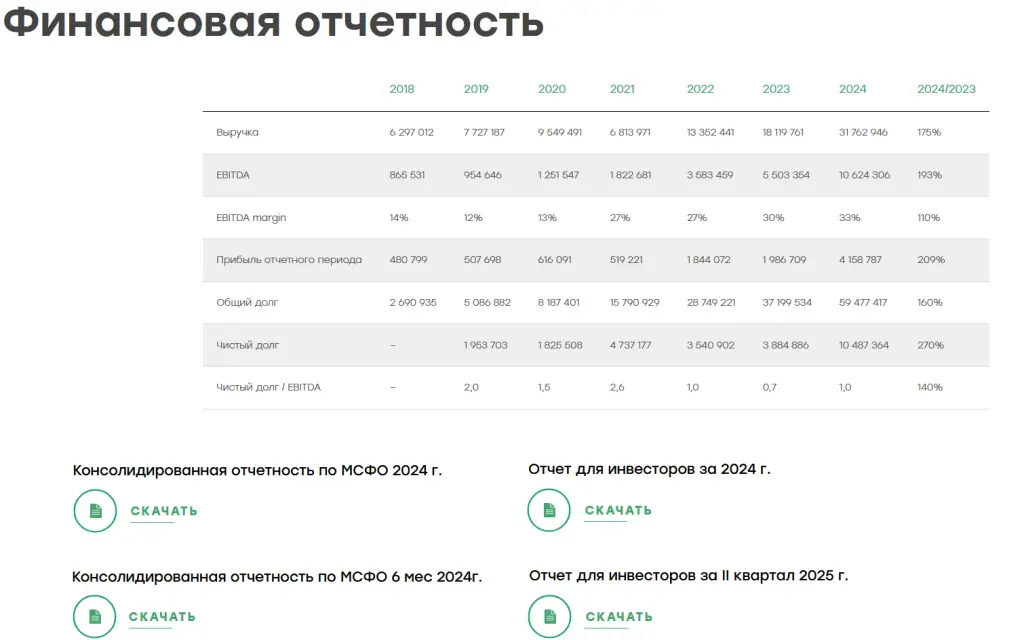
Task: Click total debt value 2 690 935
Action: click(x=413, y=302)
